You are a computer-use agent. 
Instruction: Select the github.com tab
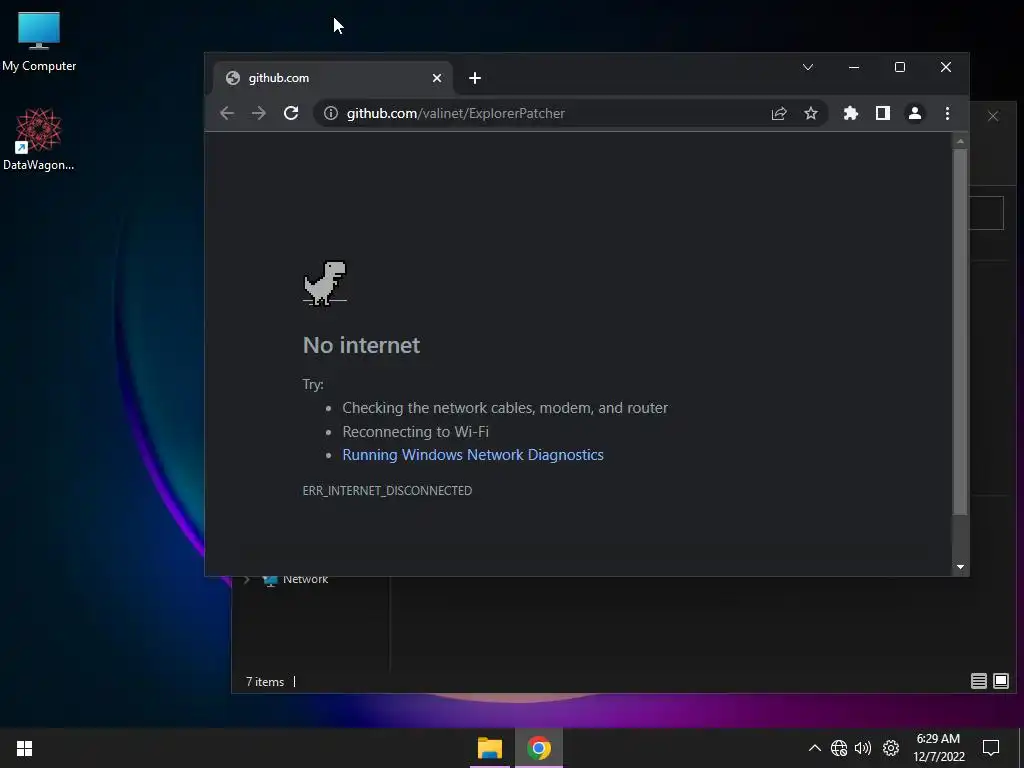tap(333, 78)
